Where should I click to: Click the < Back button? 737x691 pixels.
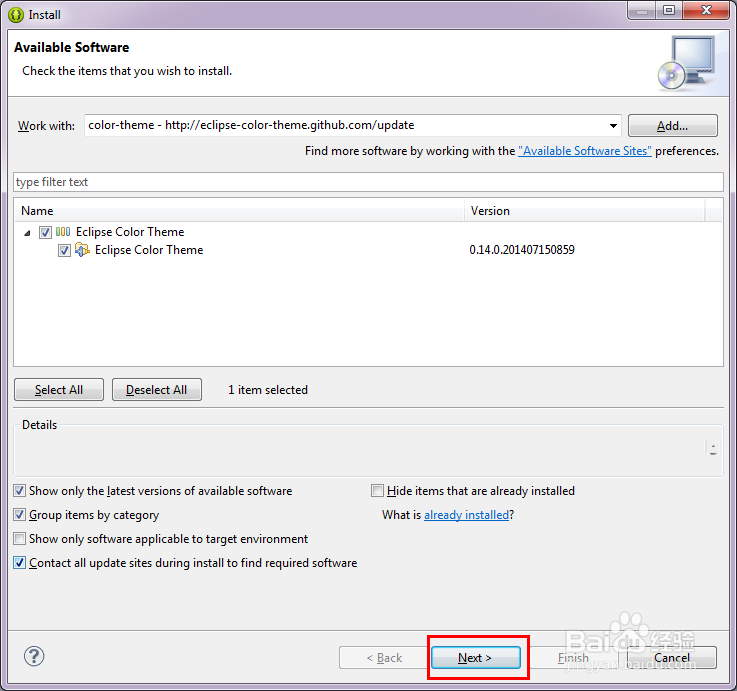[x=384, y=657]
